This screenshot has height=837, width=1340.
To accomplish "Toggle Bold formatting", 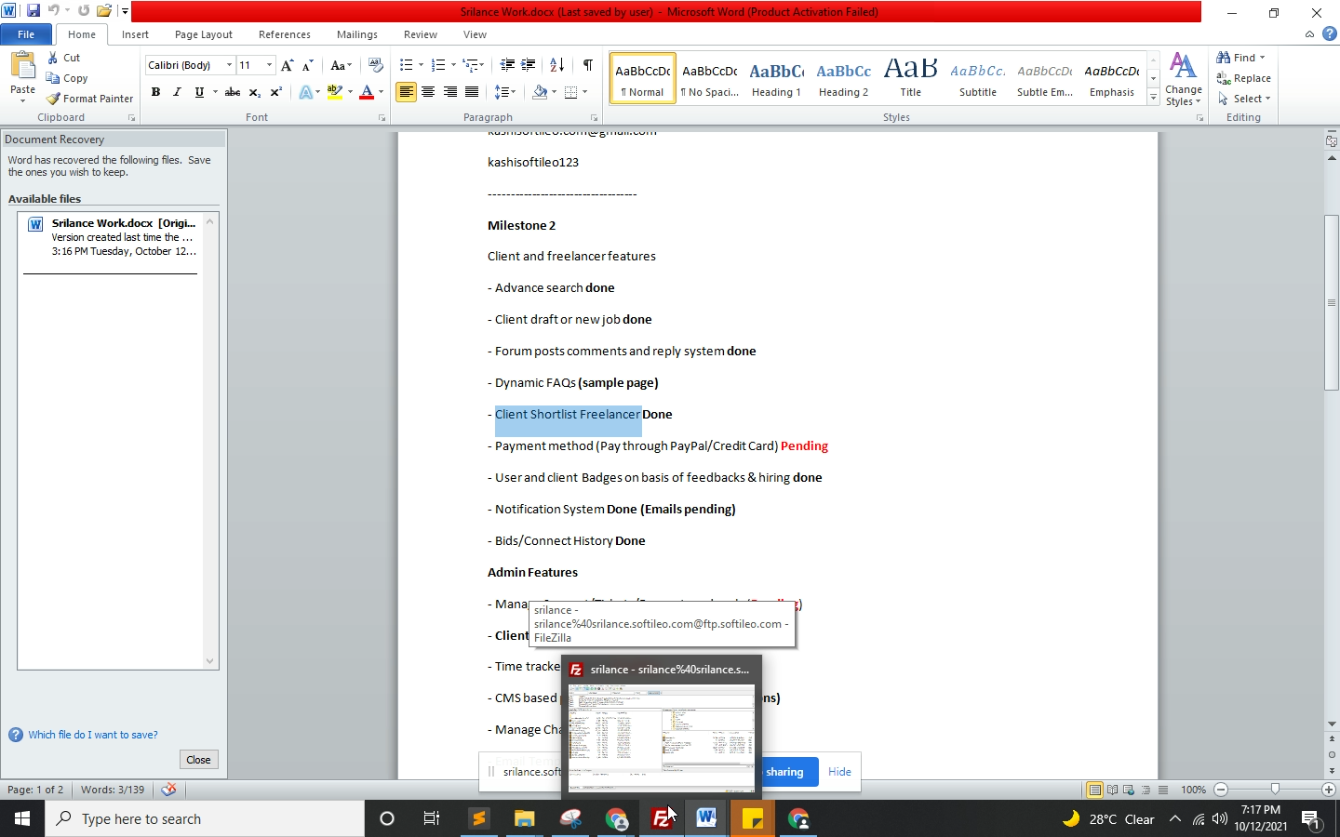I will click(x=155, y=92).
